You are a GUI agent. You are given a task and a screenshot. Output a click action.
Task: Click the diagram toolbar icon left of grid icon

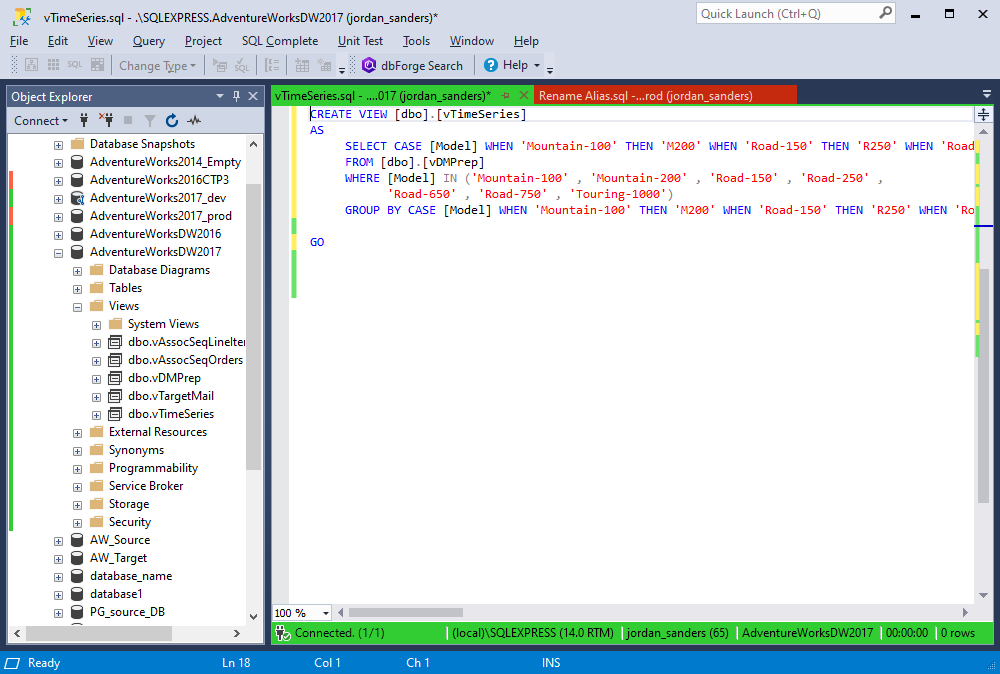31,65
